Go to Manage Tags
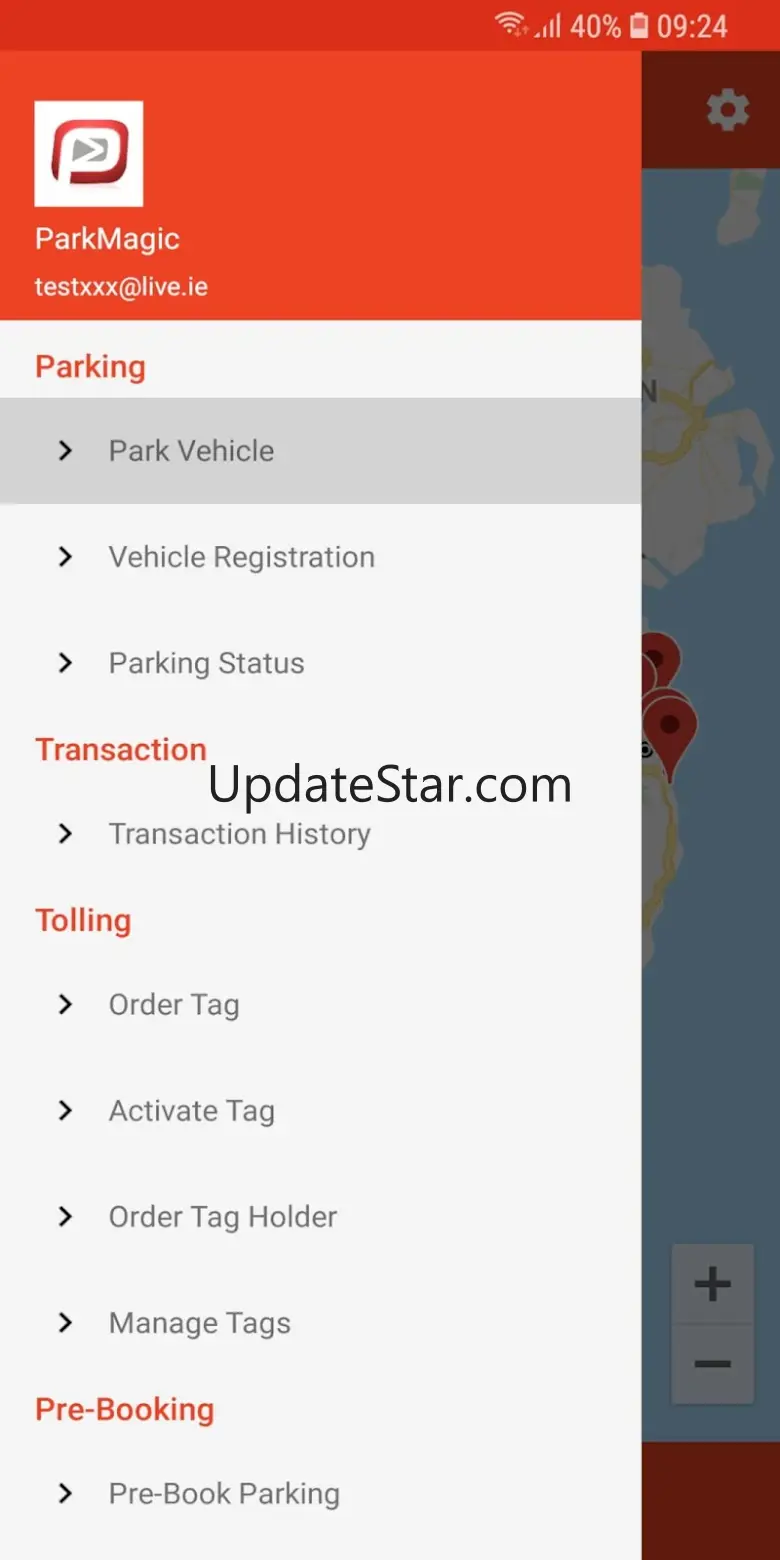 point(320,1322)
